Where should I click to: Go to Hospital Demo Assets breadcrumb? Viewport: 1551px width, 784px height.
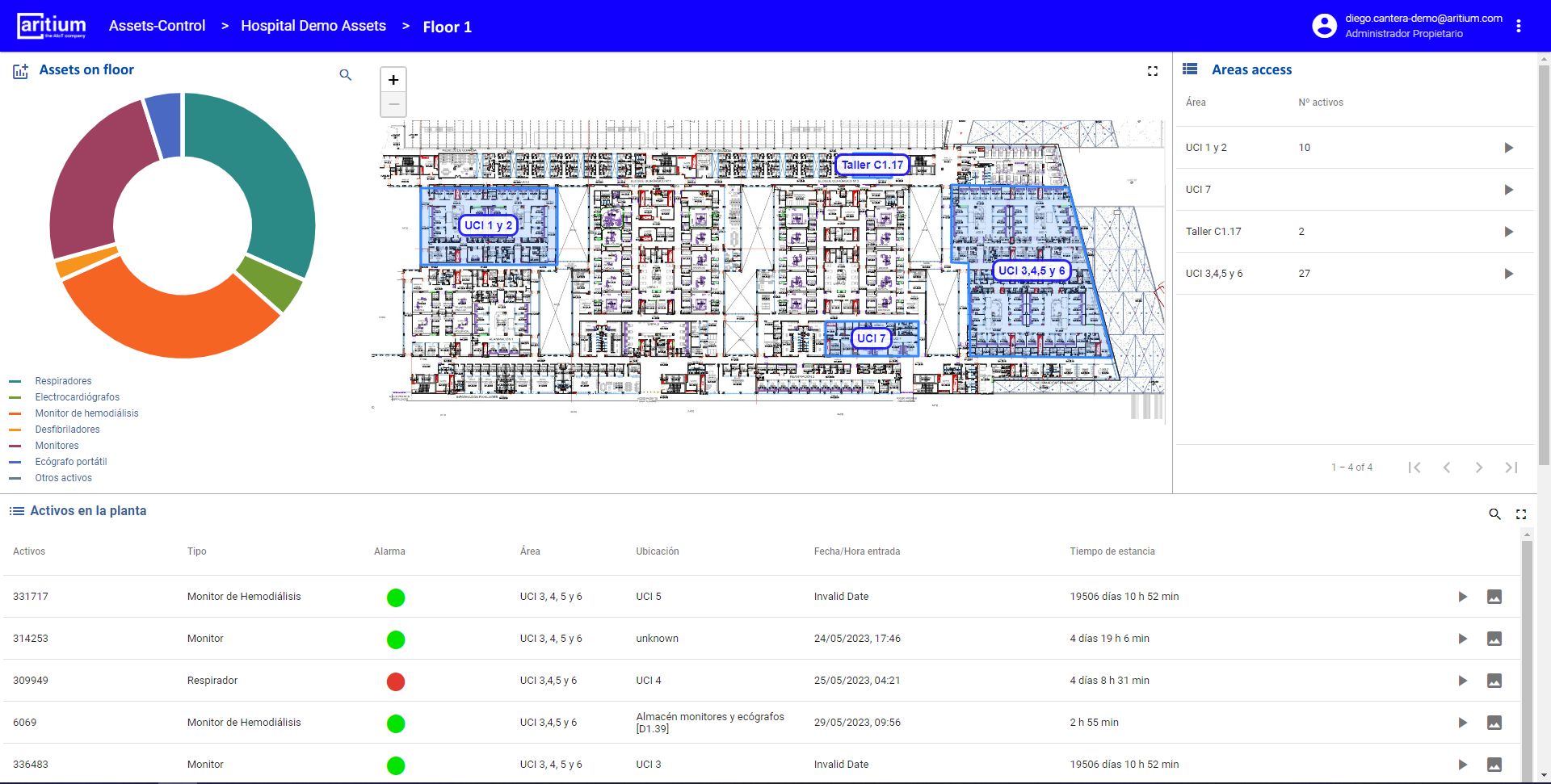pyautogui.click(x=313, y=26)
